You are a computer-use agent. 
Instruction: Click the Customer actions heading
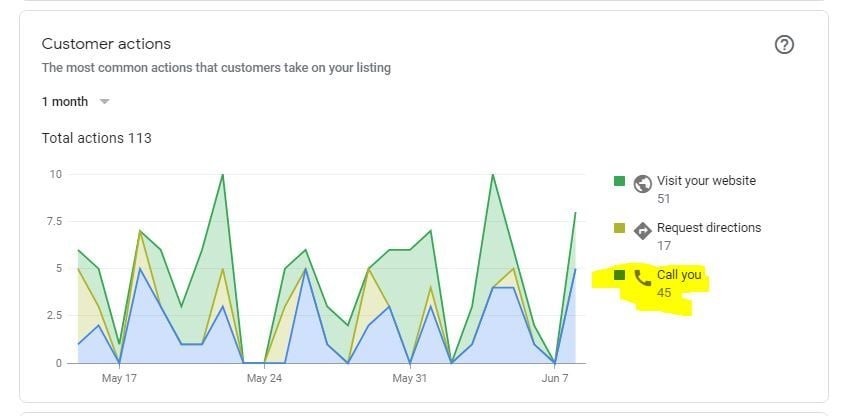point(106,44)
